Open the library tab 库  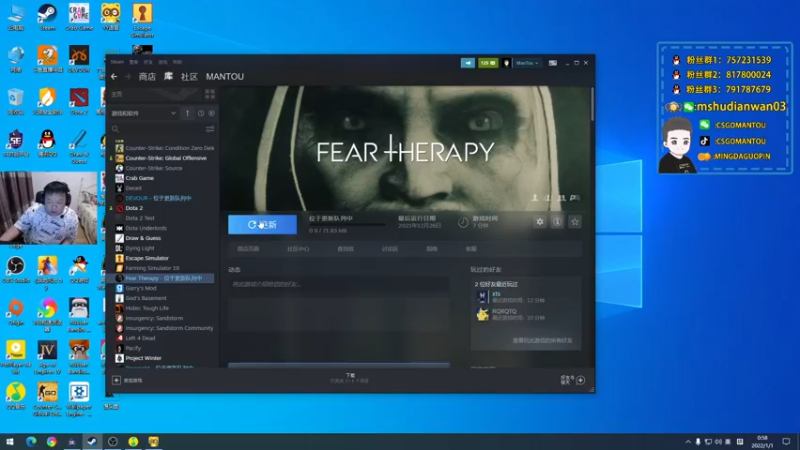click(168, 77)
